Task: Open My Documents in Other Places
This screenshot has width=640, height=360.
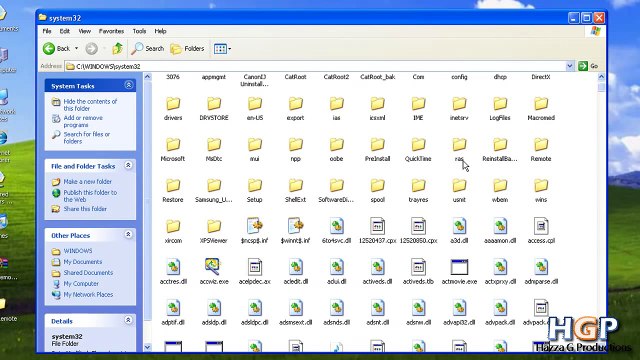Action: [83, 262]
